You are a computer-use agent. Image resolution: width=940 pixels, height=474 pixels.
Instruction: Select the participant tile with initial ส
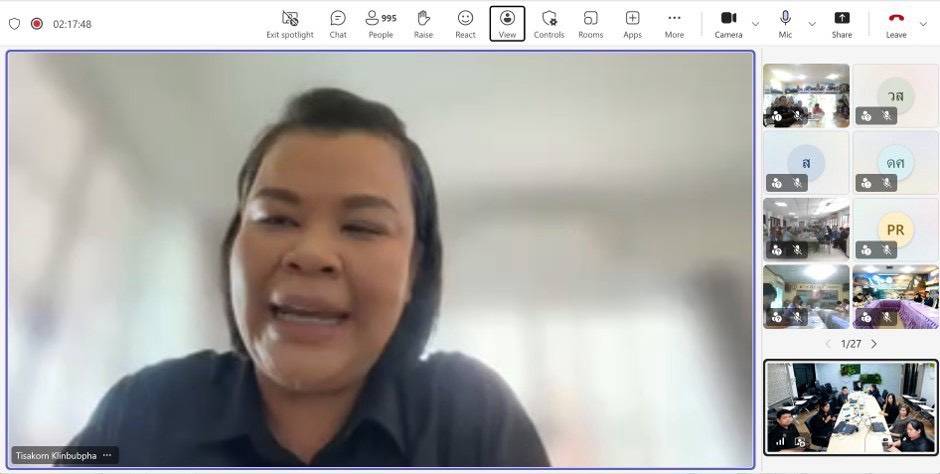pyautogui.click(x=806, y=162)
